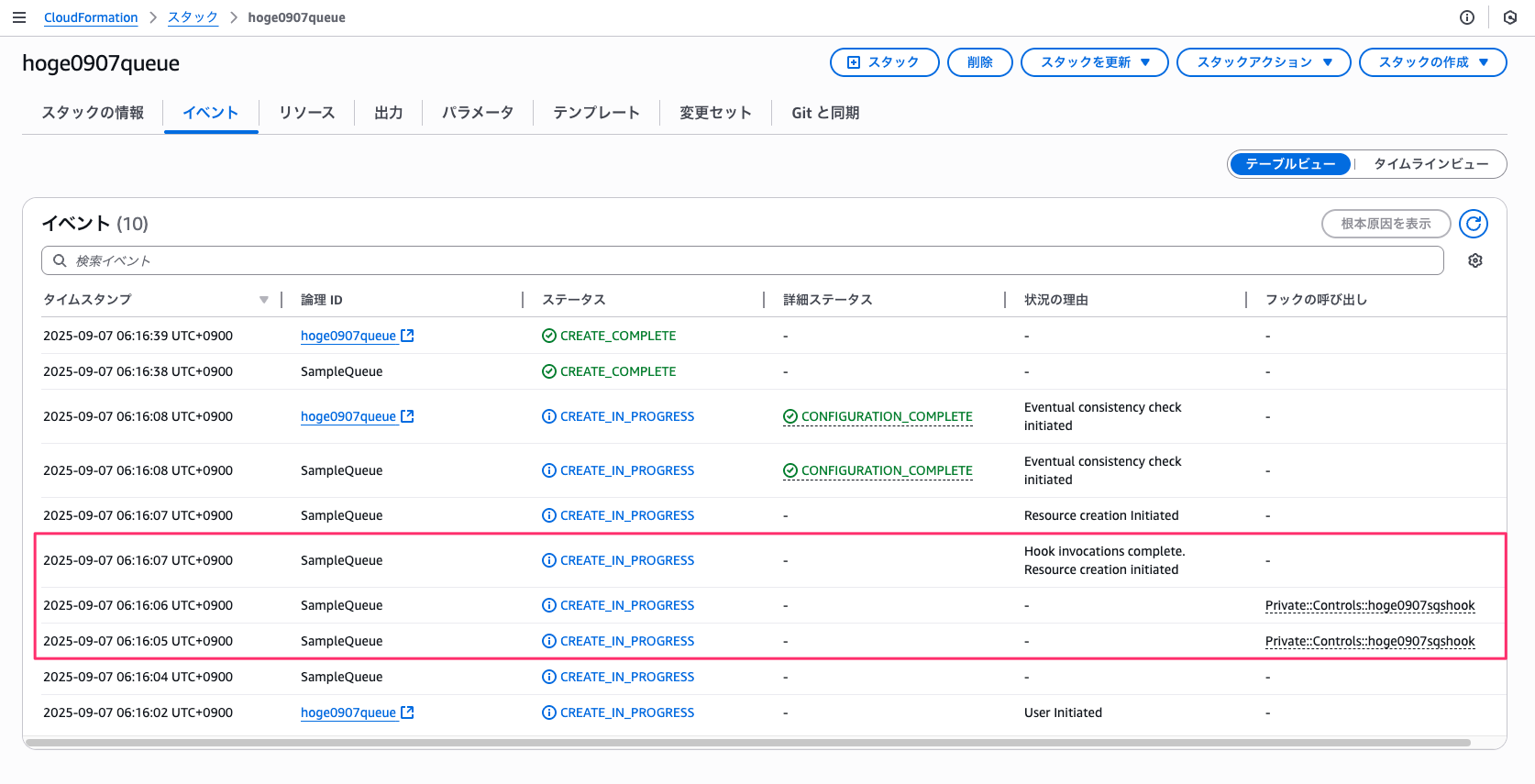This screenshot has height=784, width=1535.
Task: Open the Git と同期 tab
Action: (x=825, y=113)
